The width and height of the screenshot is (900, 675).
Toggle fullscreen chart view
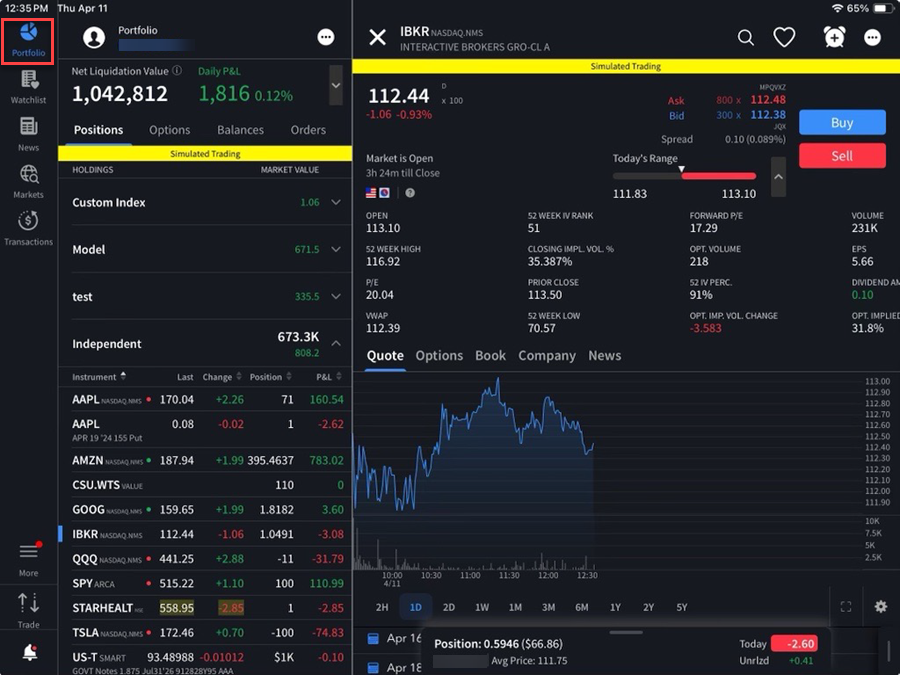click(x=846, y=607)
